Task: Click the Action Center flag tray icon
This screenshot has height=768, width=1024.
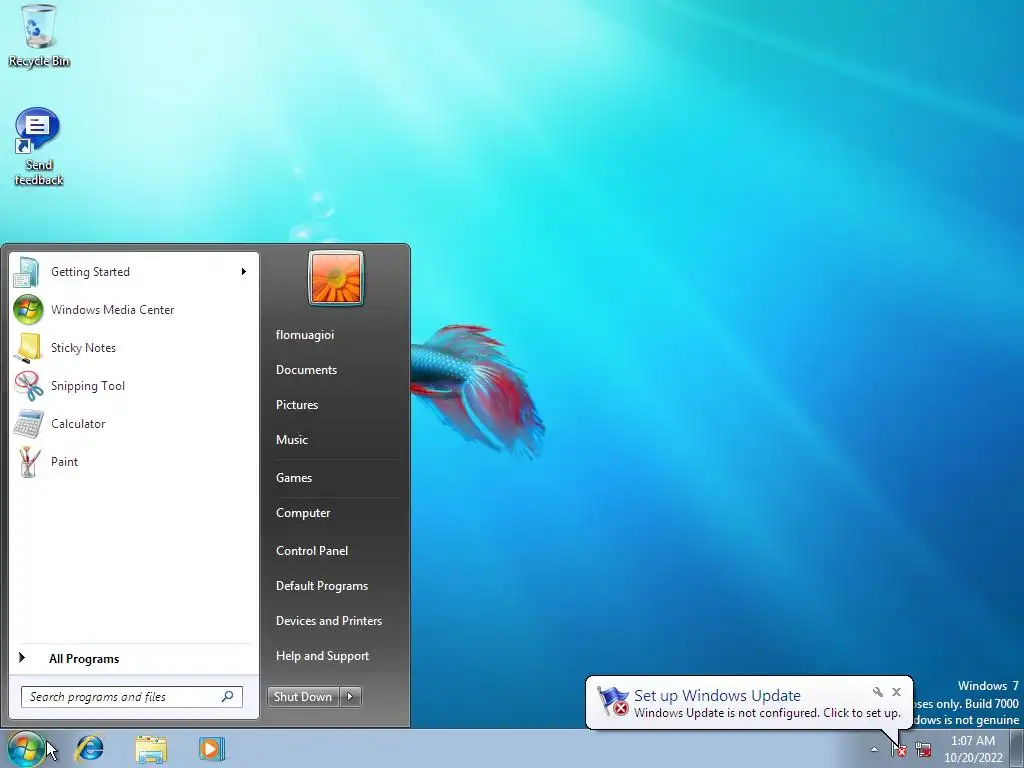Action: [899, 749]
